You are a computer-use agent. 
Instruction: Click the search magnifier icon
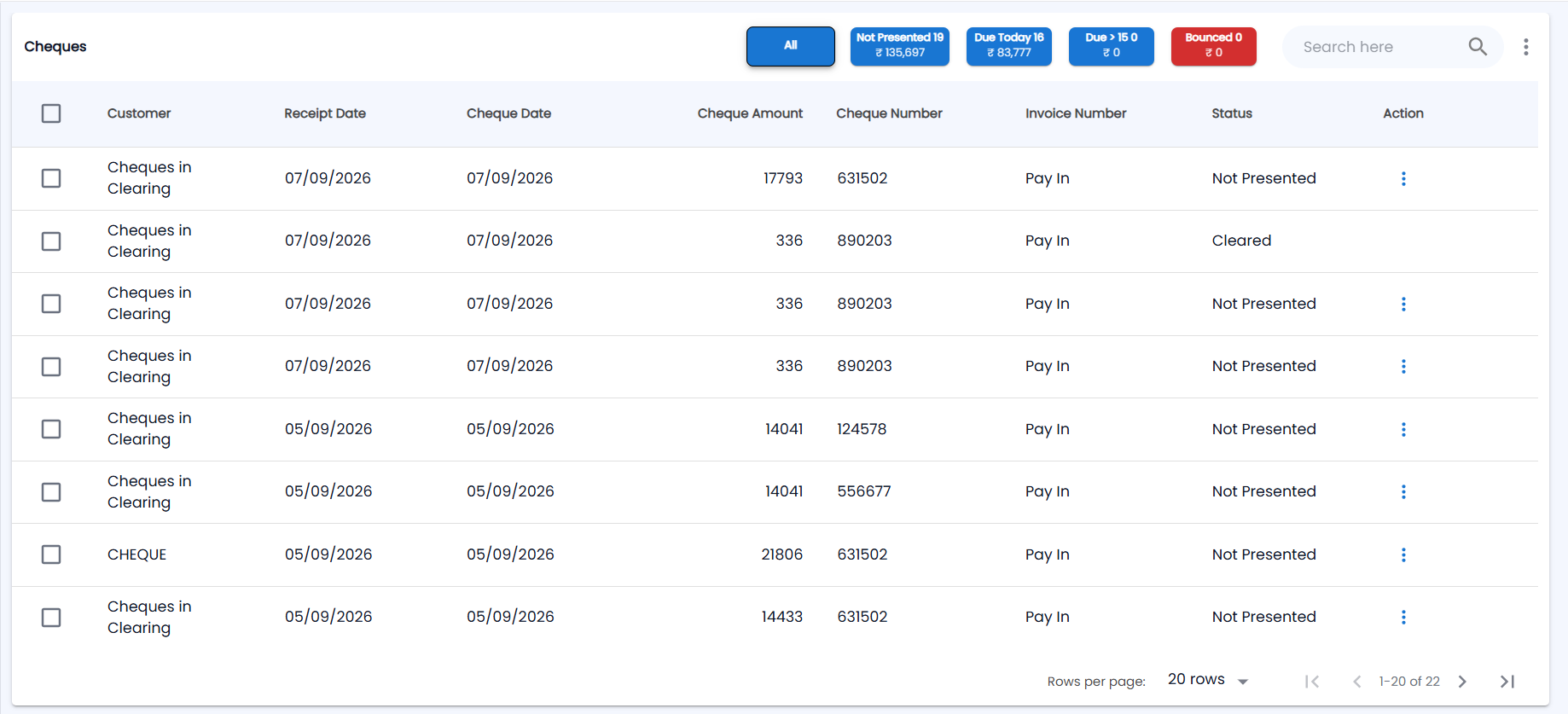[x=1478, y=47]
